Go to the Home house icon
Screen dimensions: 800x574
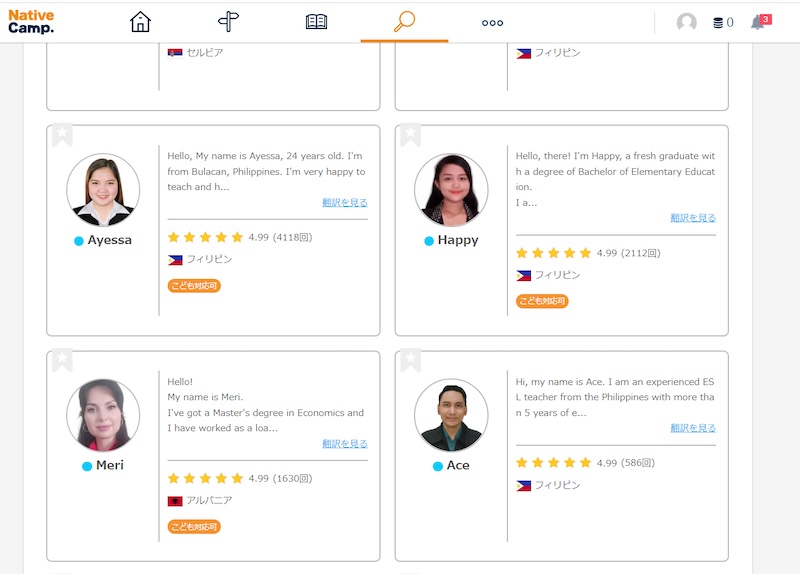point(140,22)
